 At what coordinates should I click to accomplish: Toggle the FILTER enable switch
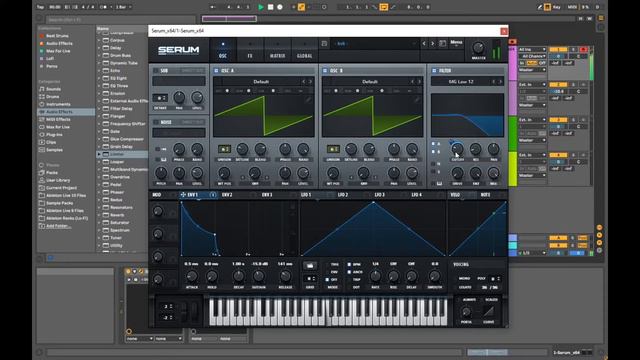coord(434,71)
